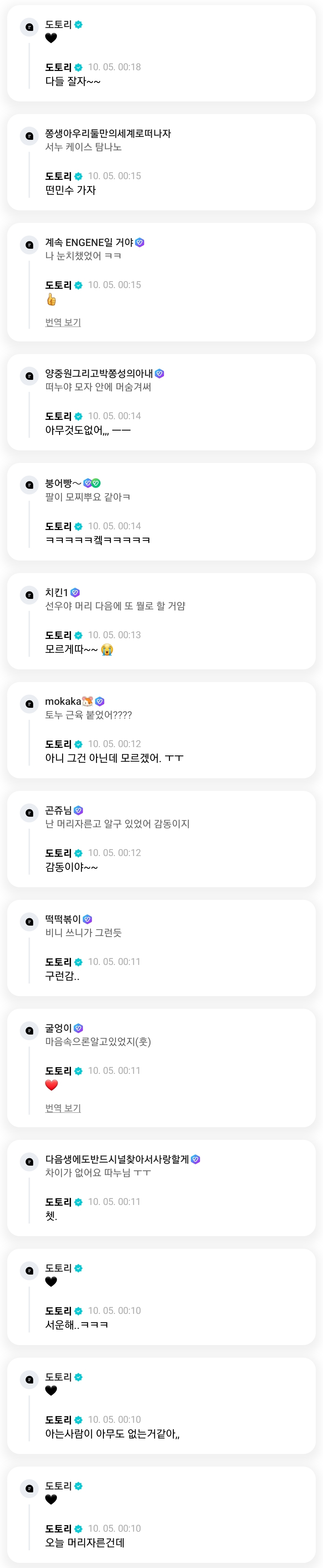Click the reply 오늘 머리자른건데

tap(85, 1542)
